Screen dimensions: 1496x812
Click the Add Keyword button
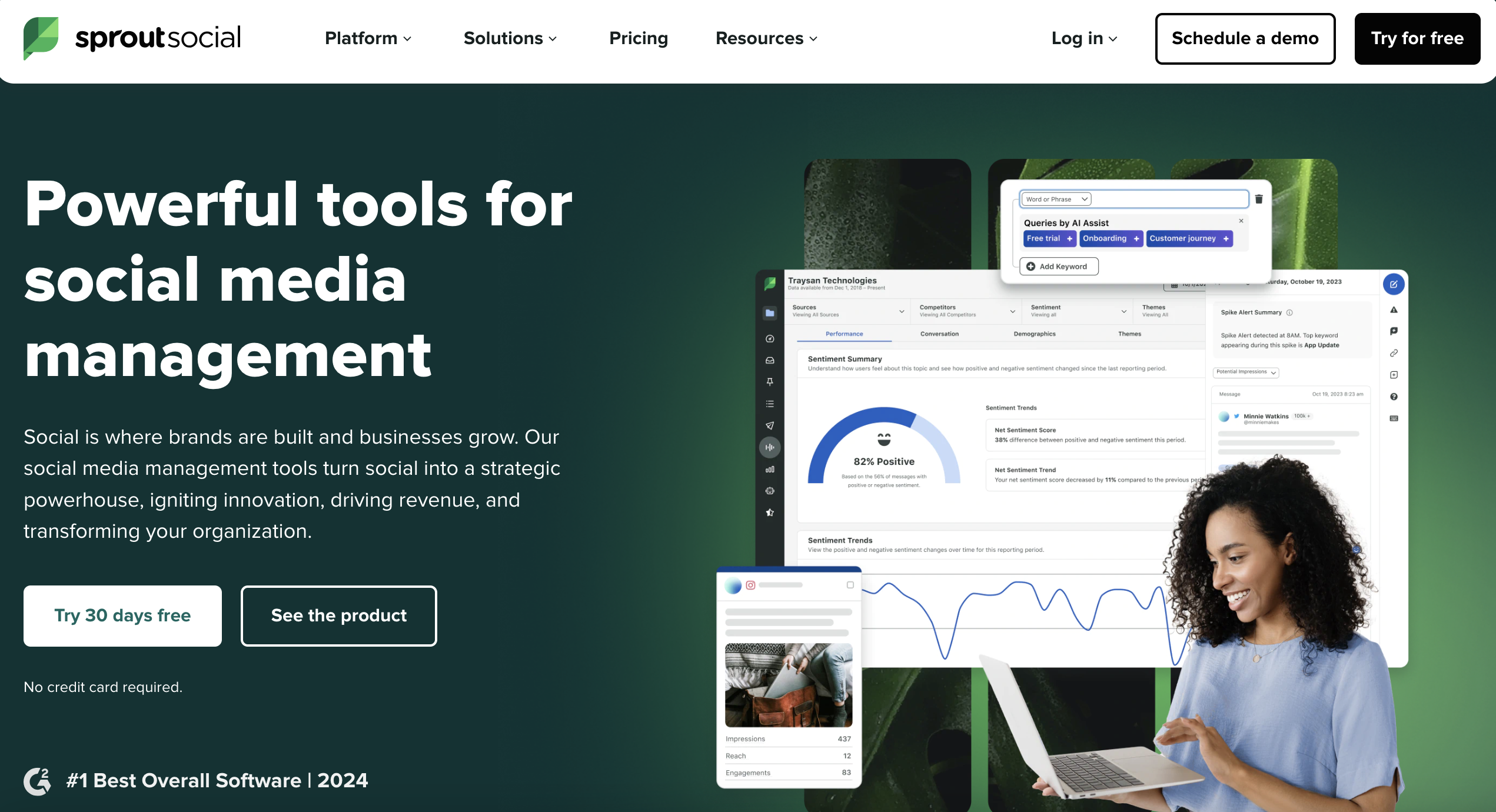pyautogui.click(x=1058, y=267)
